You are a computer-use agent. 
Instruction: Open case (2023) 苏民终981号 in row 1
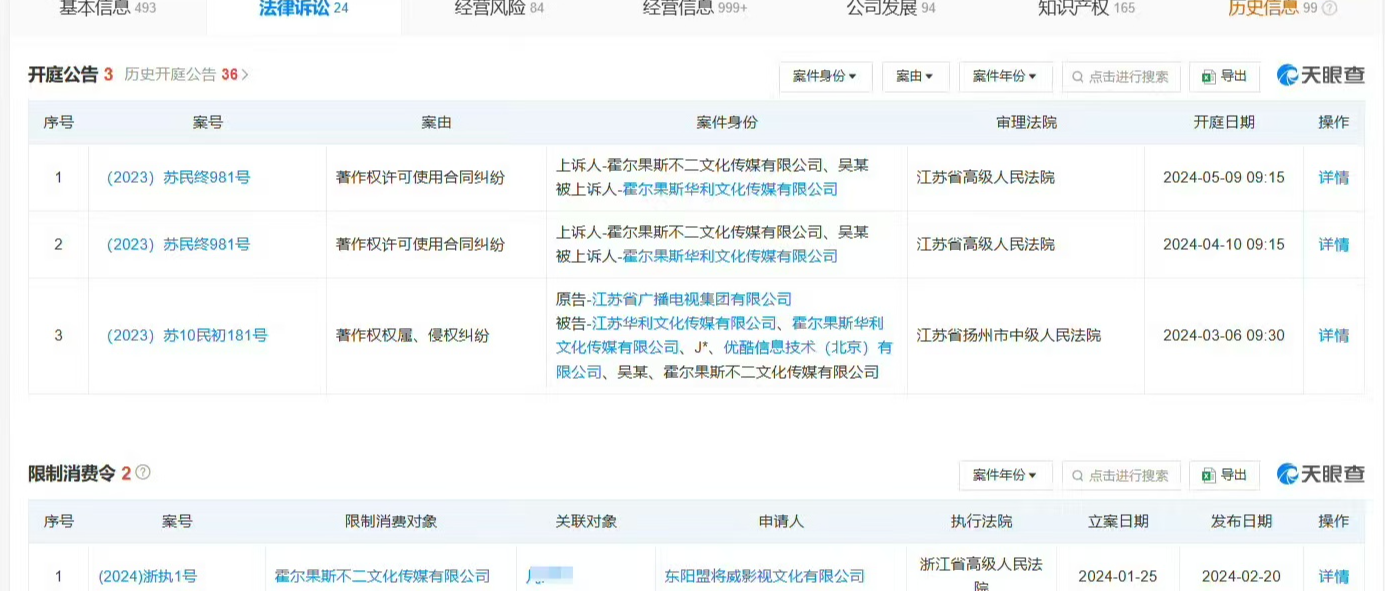click(178, 178)
